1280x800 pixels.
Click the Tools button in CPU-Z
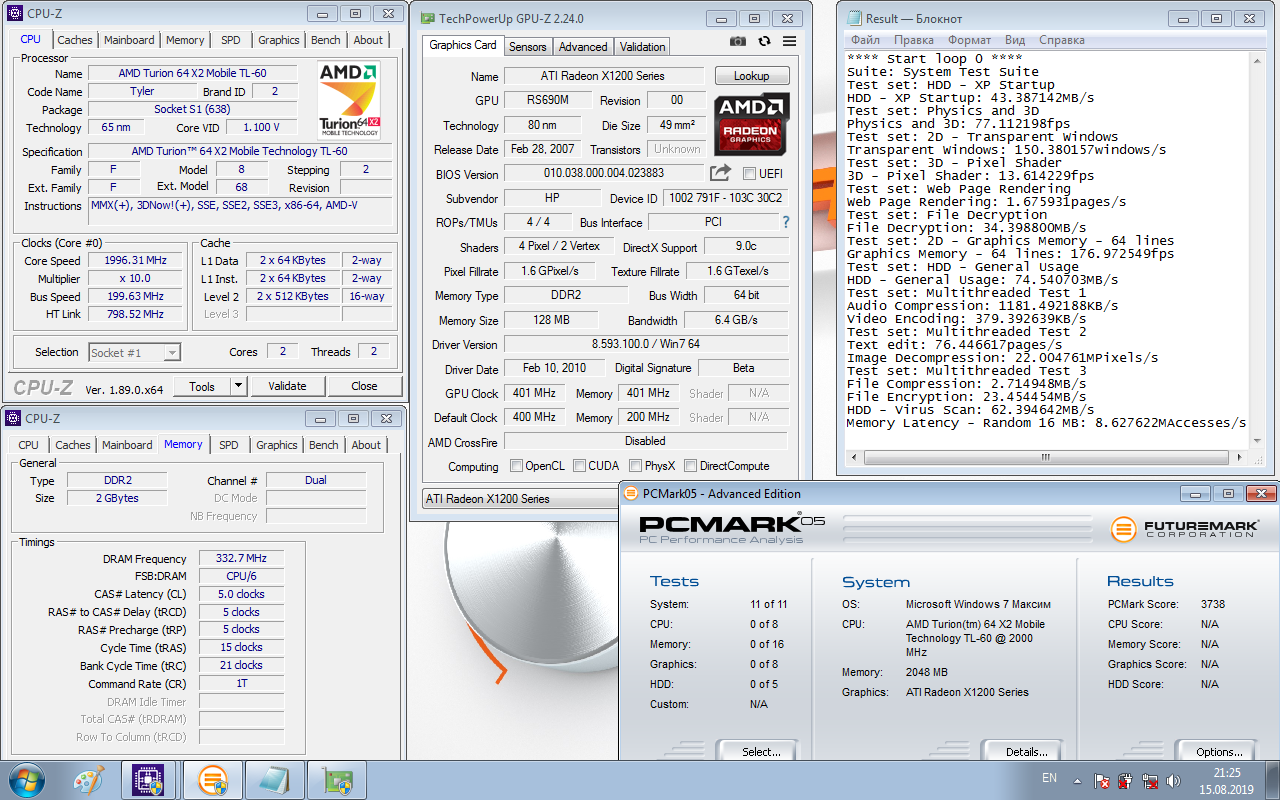click(x=202, y=386)
